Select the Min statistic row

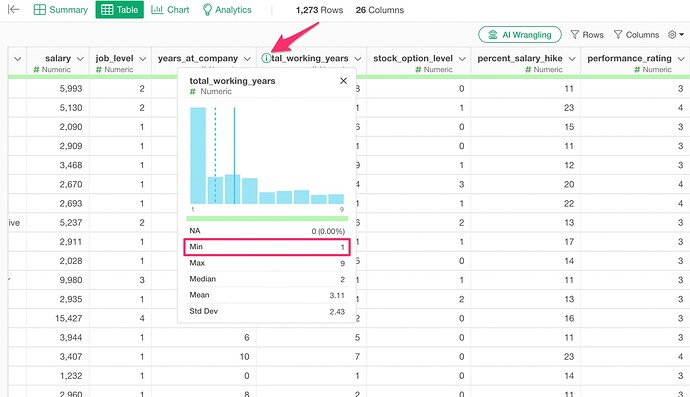267,247
